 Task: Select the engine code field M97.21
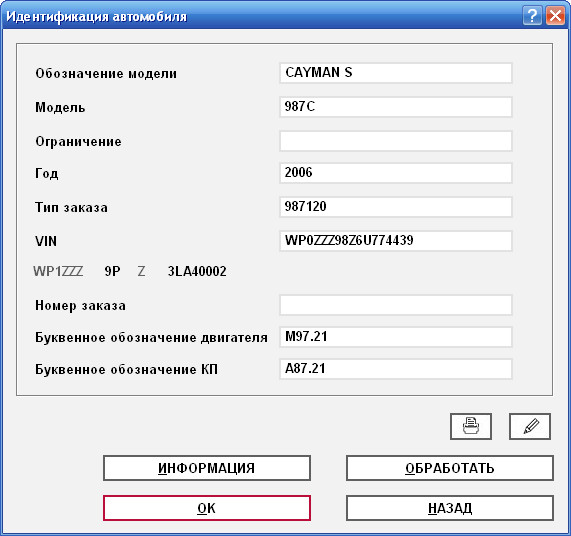pyautogui.click(x=396, y=337)
